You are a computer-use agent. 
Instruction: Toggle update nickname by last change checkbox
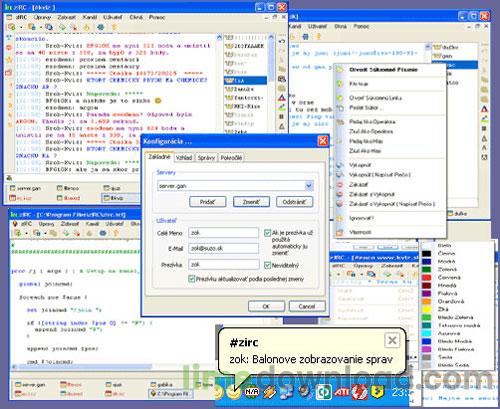(192, 279)
